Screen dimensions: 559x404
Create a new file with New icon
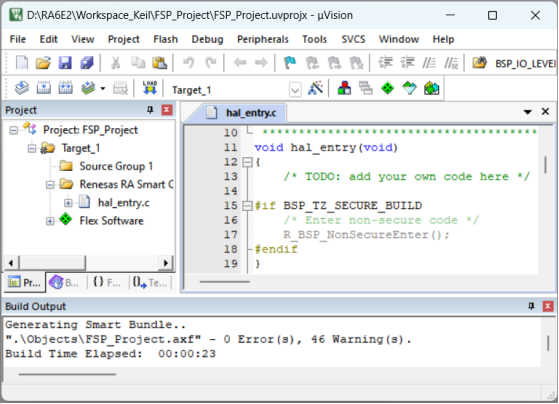22,63
